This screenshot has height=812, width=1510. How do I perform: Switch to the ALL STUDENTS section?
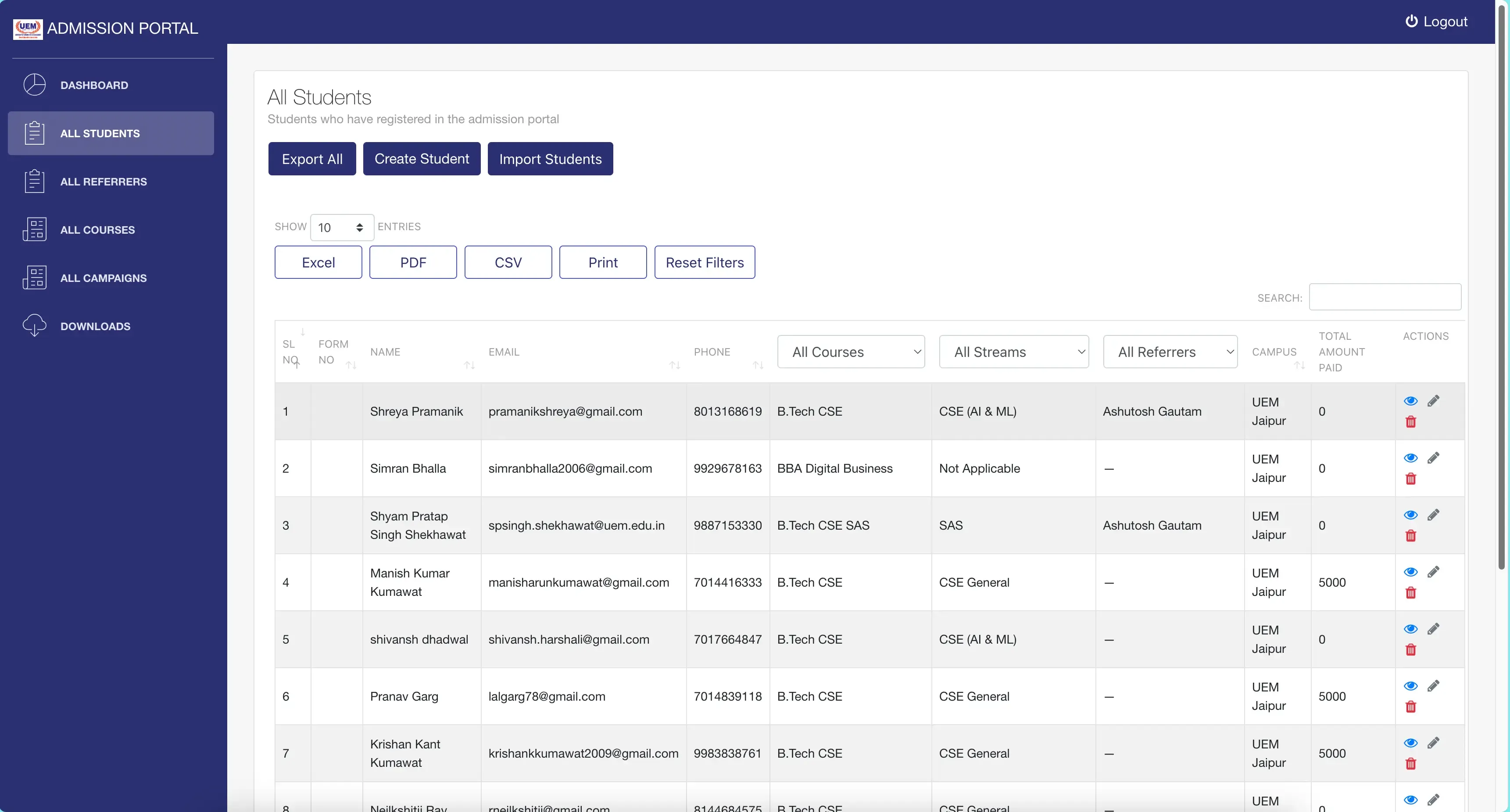[100, 133]
